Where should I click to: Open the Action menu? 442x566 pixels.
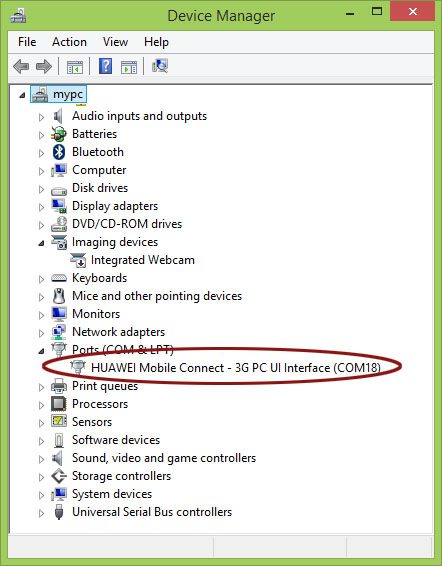[69, 42]
